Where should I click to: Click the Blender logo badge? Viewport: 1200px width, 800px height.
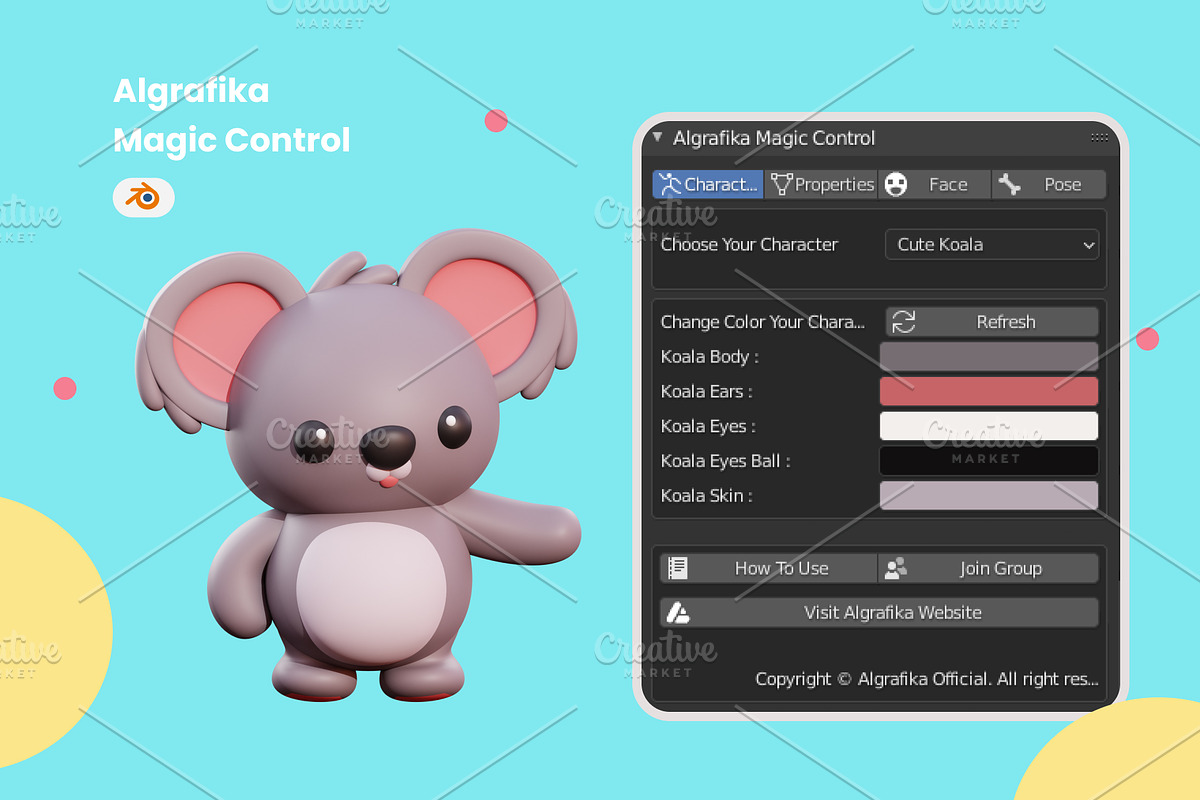144,198
